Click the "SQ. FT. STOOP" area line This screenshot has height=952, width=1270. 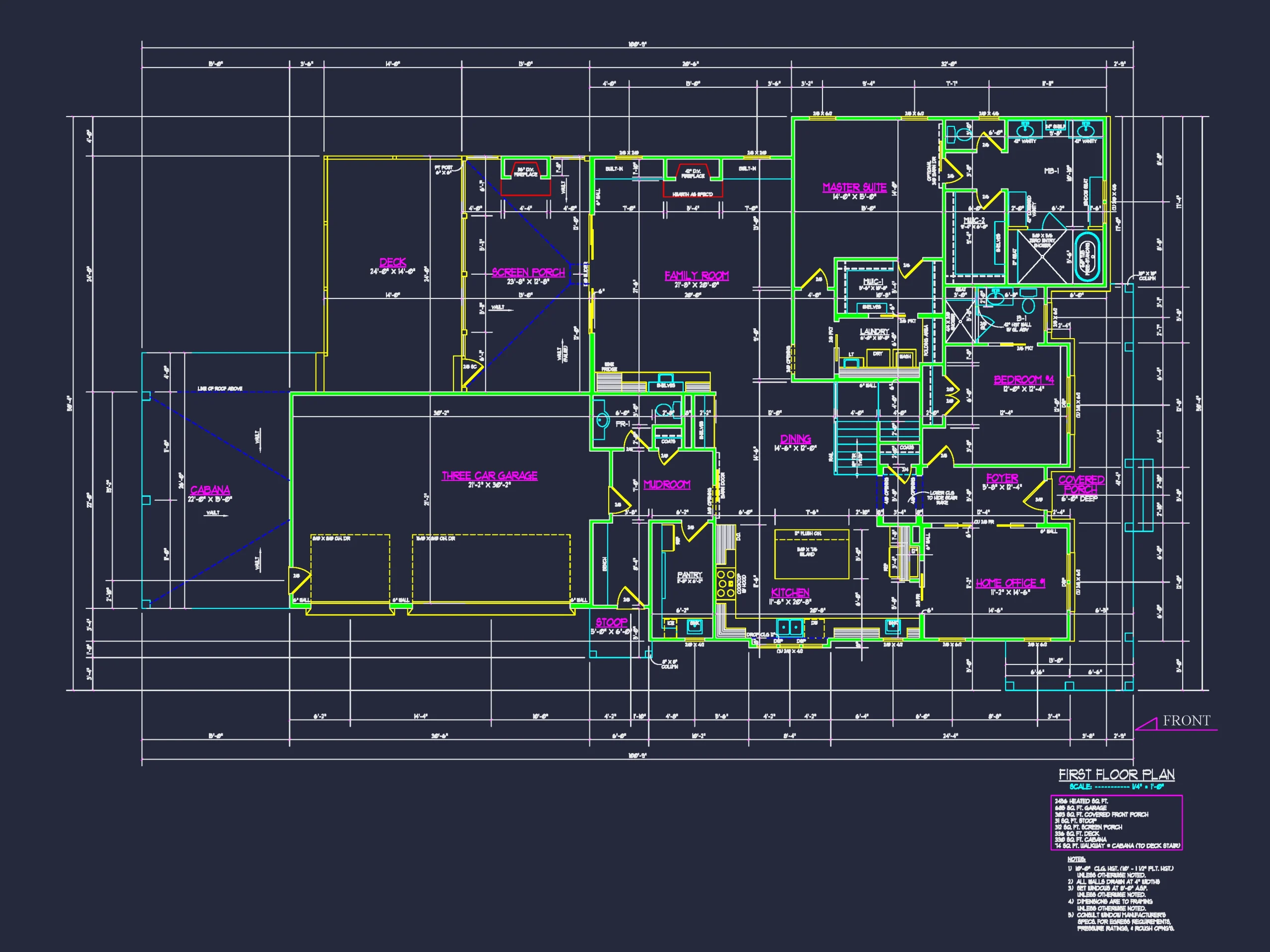coord(1076,821)
